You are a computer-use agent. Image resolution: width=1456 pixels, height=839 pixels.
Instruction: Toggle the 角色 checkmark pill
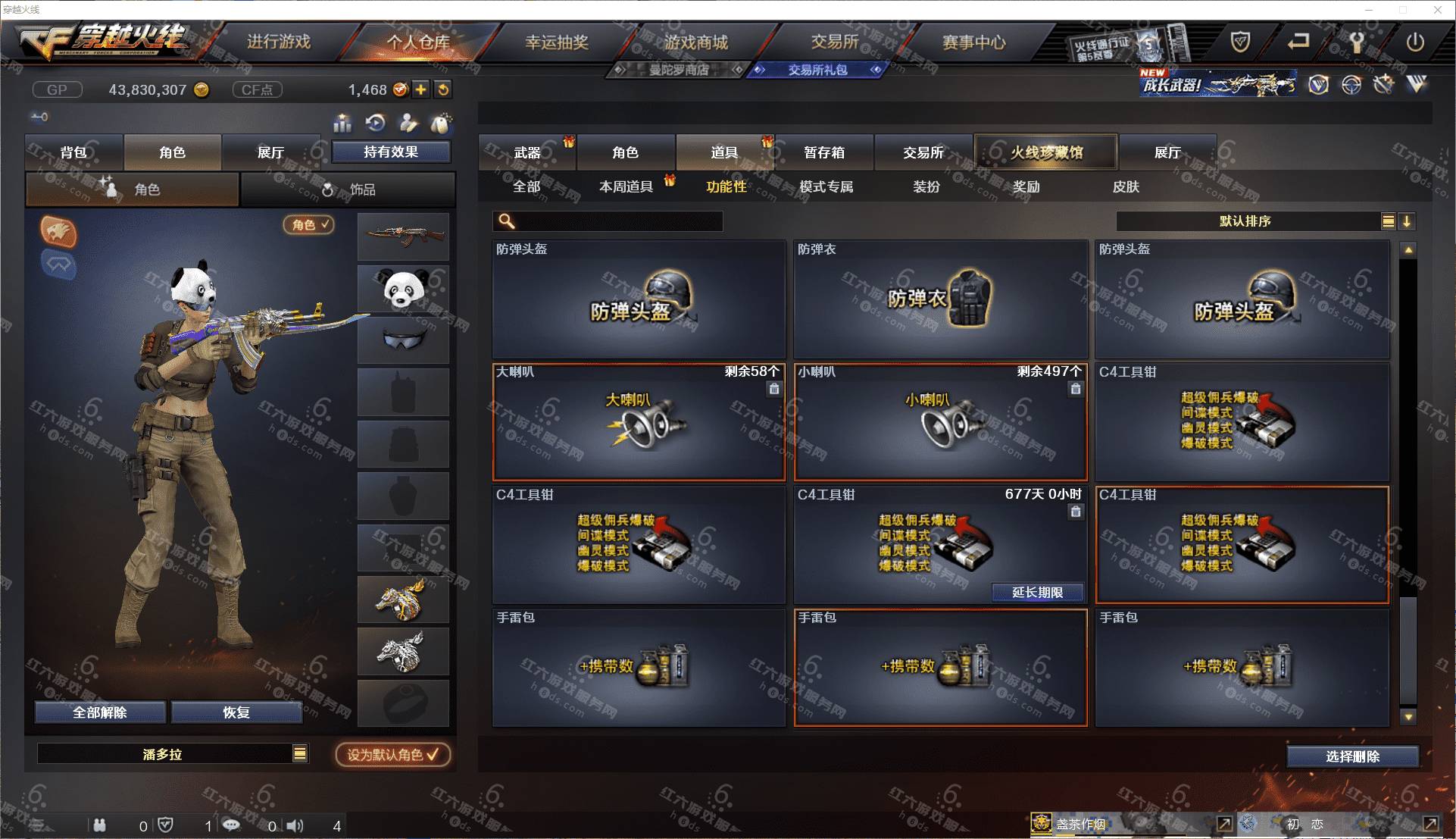tap(309, 224)
